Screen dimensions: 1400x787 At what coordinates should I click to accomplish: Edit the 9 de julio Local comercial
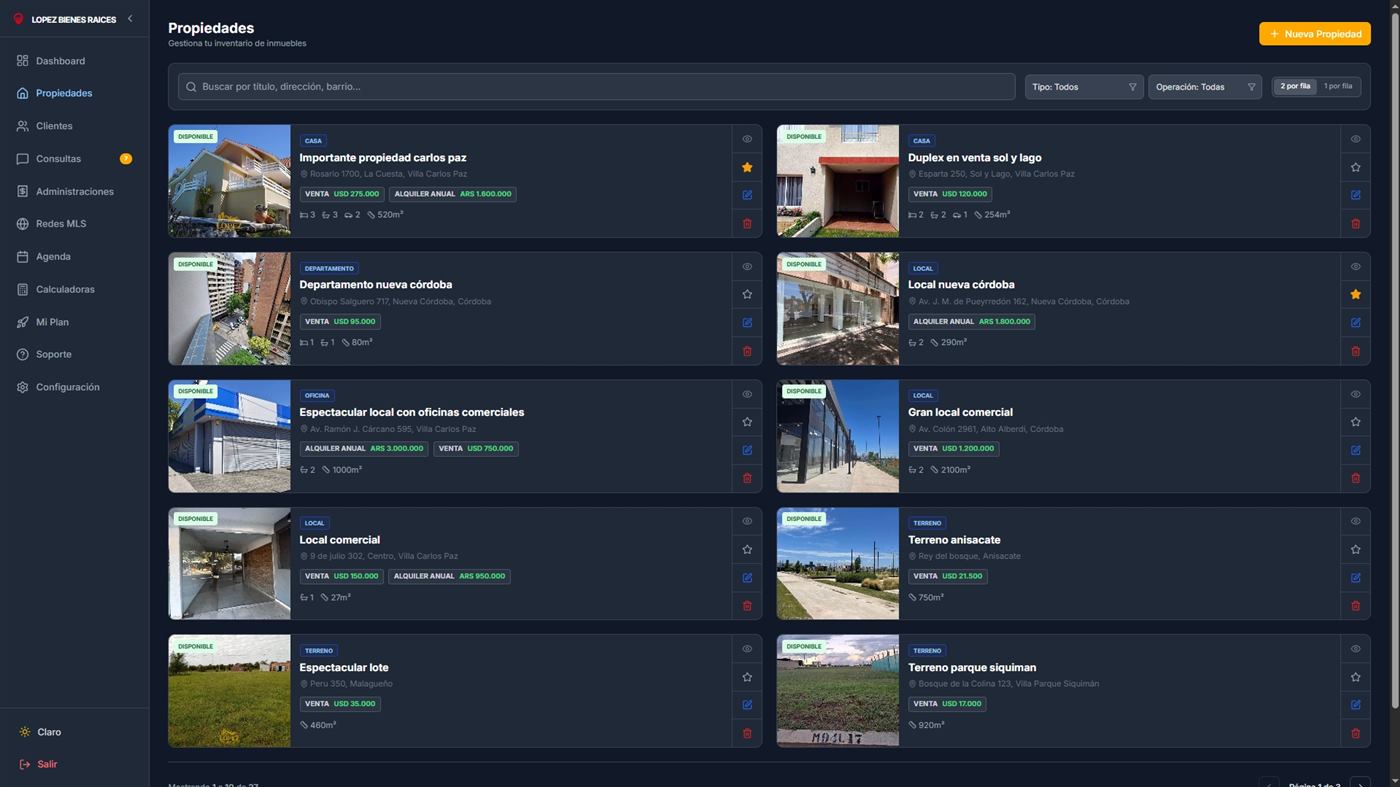pos(747,578)
